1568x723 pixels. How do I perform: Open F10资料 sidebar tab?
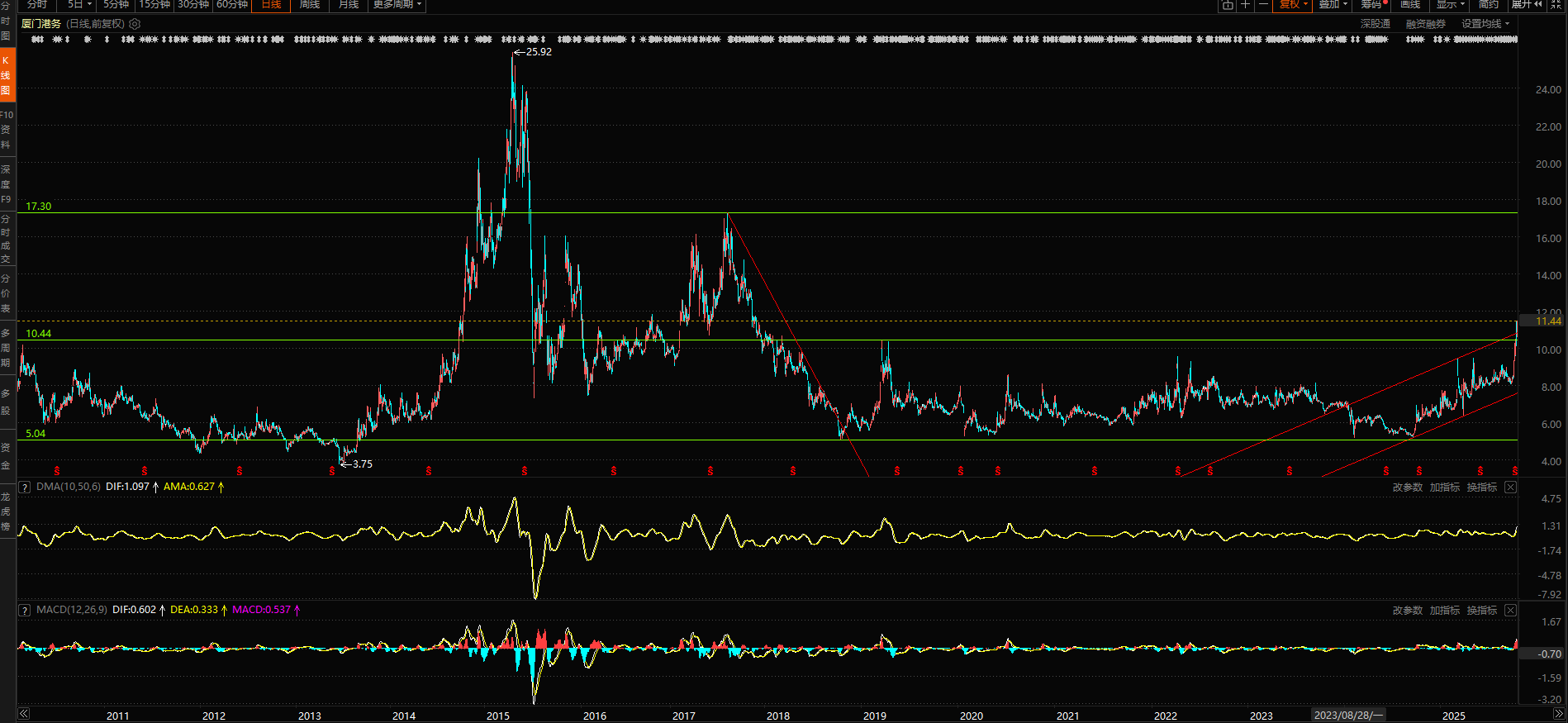(6, 130)
